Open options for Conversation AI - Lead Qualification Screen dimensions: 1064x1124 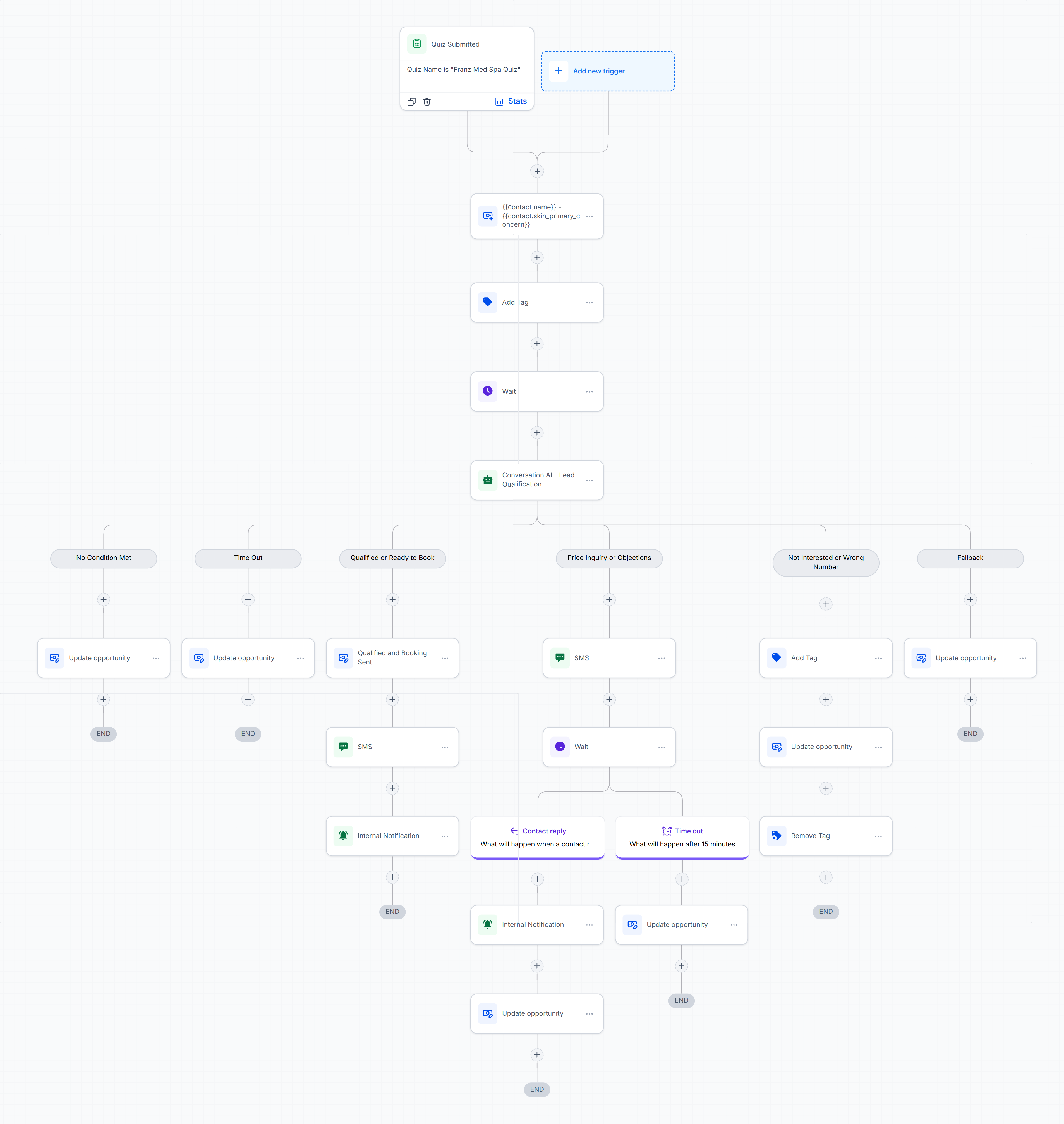point(589,480)
